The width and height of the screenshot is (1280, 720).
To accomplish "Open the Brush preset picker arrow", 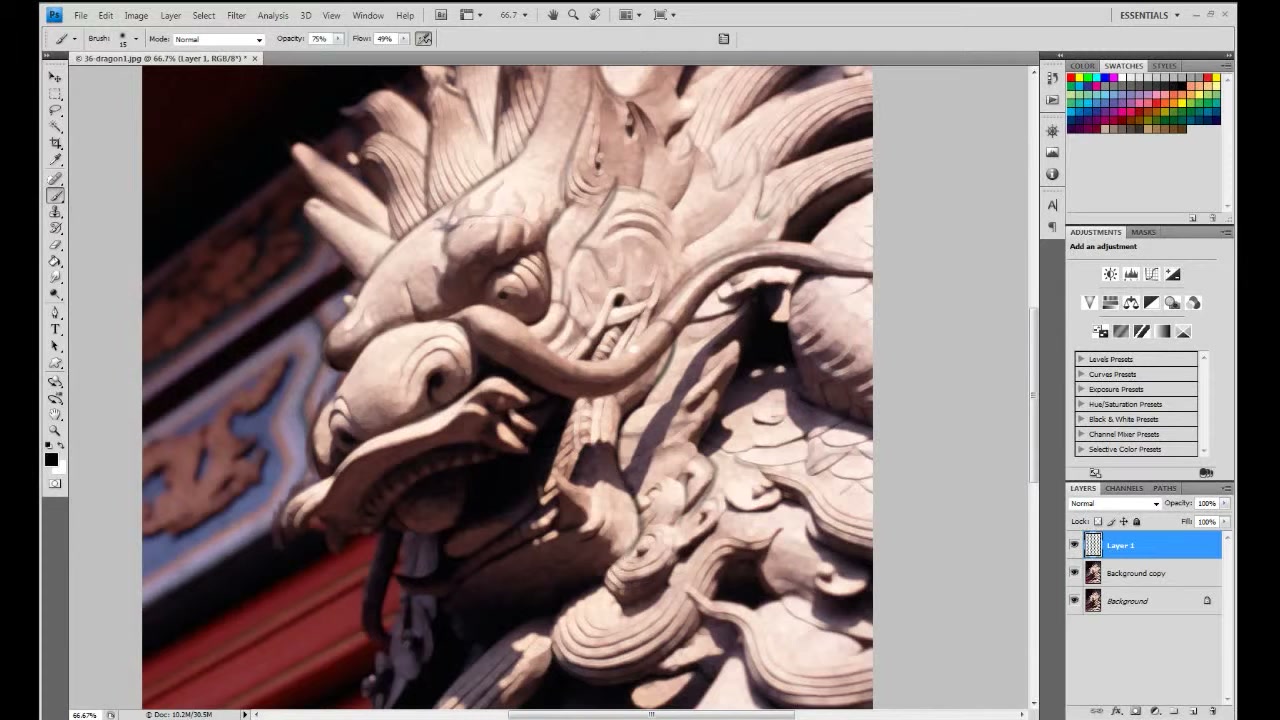I will tap(135, 39).
